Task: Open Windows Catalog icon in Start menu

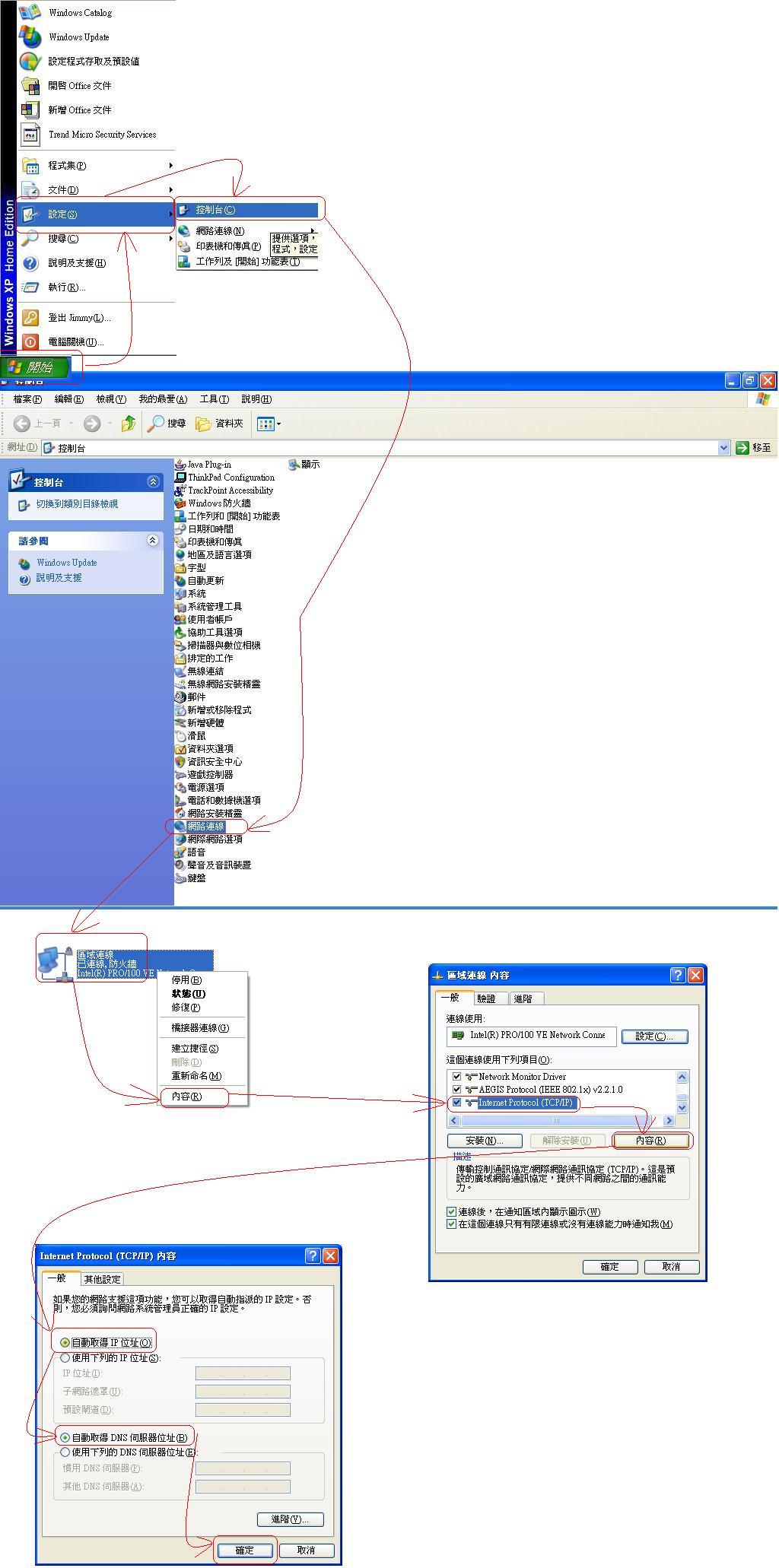Action: click(30, 12)
